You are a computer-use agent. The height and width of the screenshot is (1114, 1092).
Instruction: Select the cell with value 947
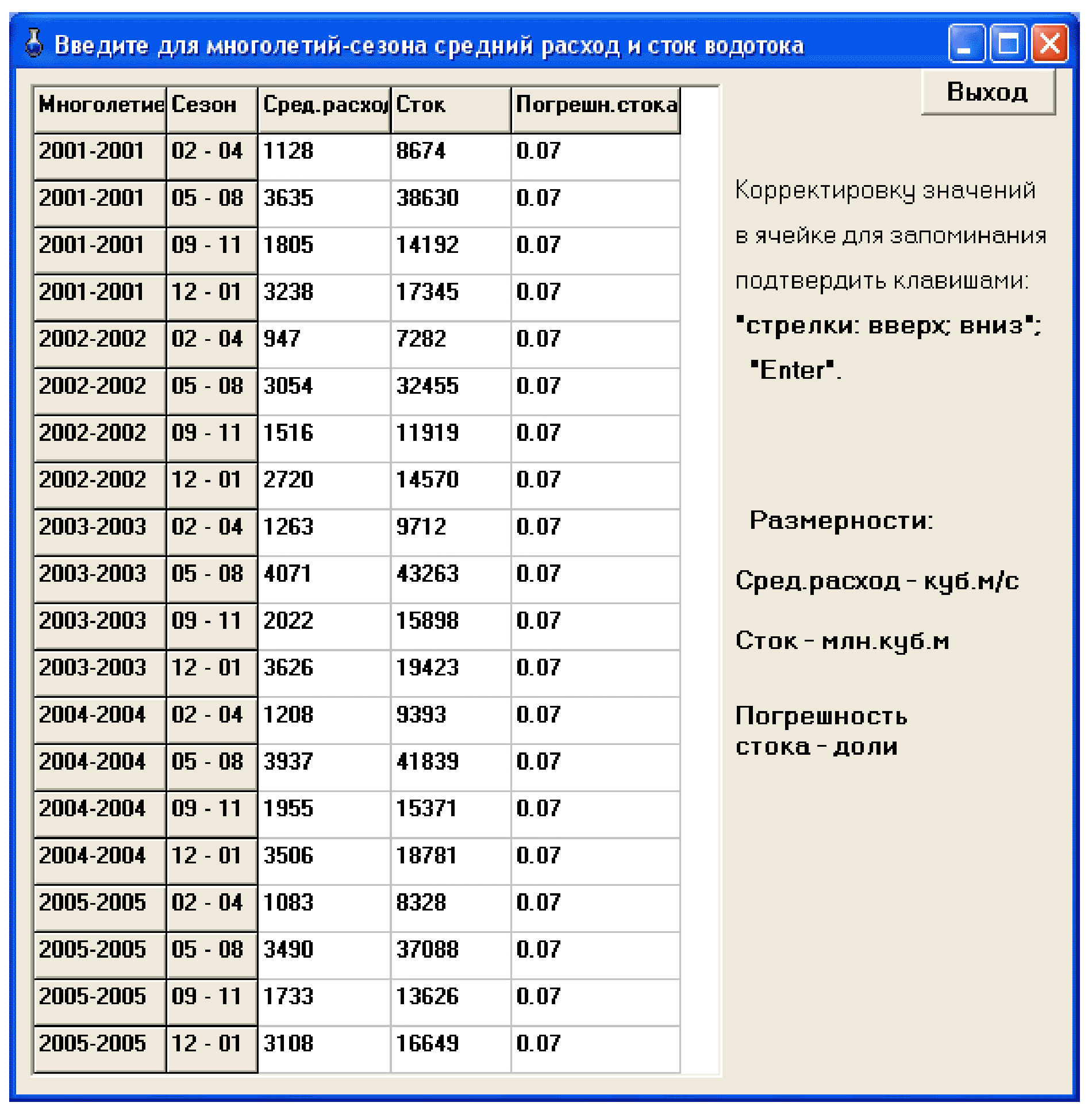point(324,345)
